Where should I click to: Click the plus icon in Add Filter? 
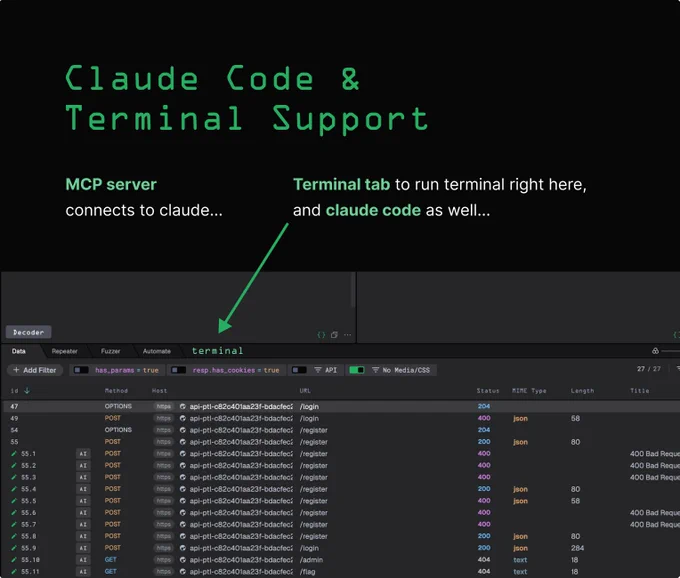tap(16, 370)
